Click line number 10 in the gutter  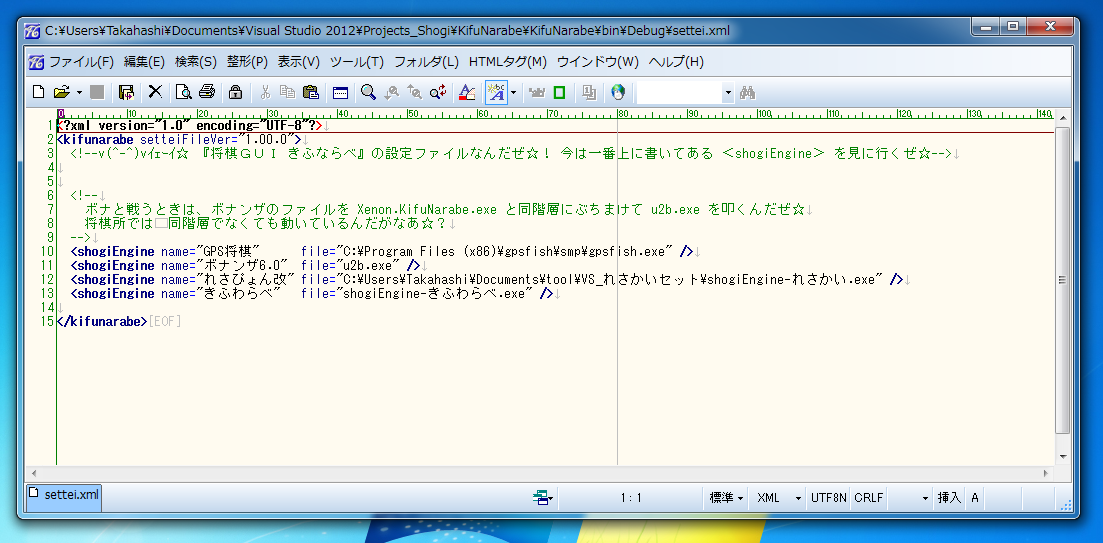[48, 251]
